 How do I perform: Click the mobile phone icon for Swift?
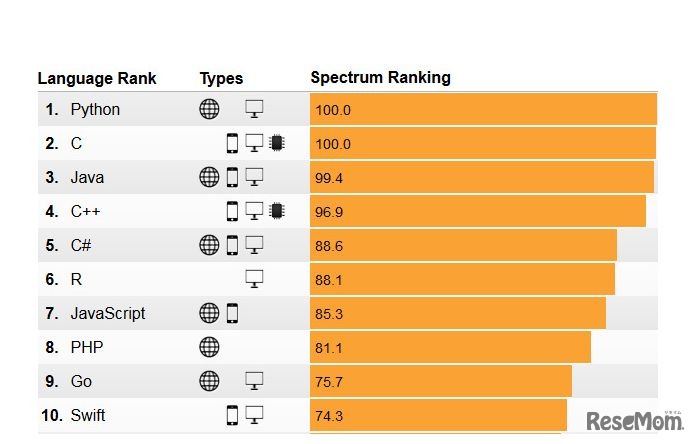[x=232, y=415]
